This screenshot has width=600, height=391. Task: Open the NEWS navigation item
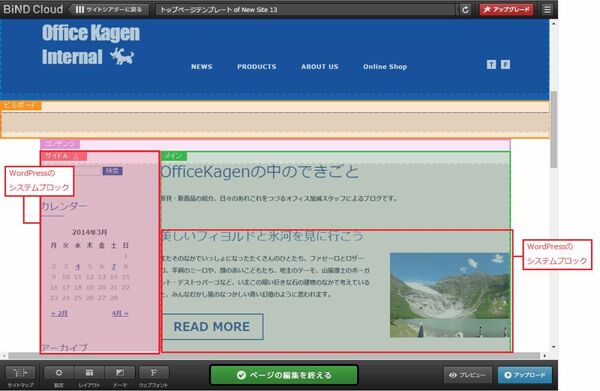tap(202, 67)
